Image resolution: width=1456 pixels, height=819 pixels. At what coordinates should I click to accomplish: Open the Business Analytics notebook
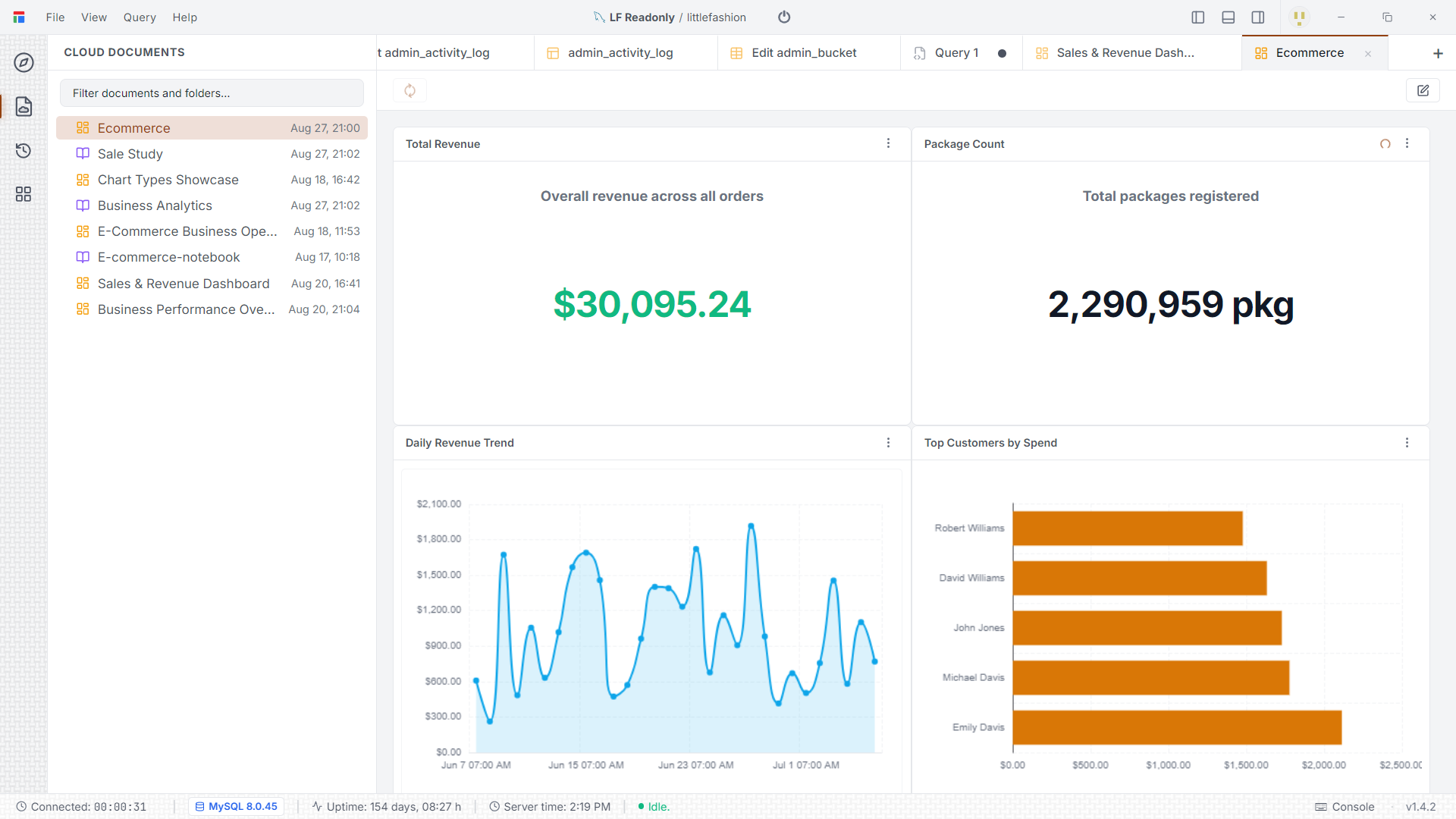212,206
